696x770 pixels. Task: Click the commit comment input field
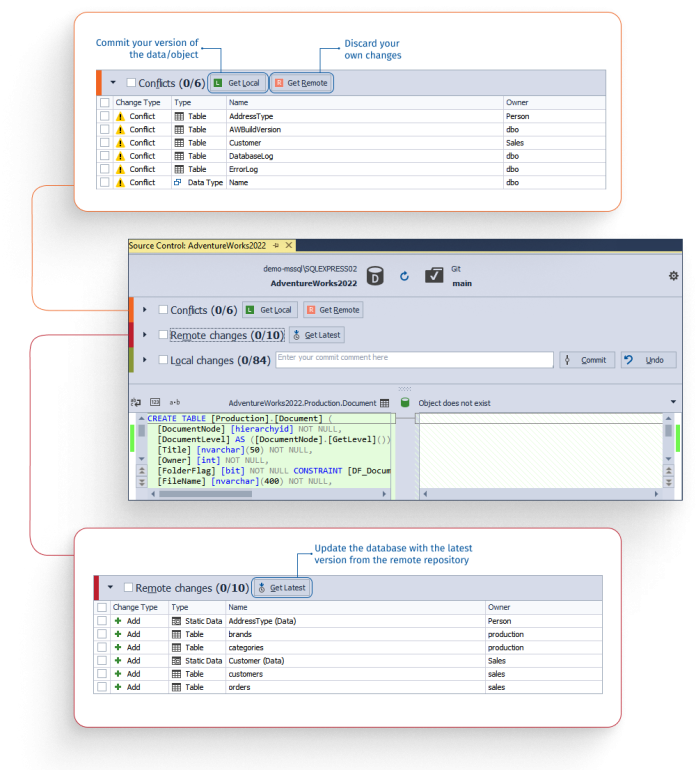[x=415, y=359]
